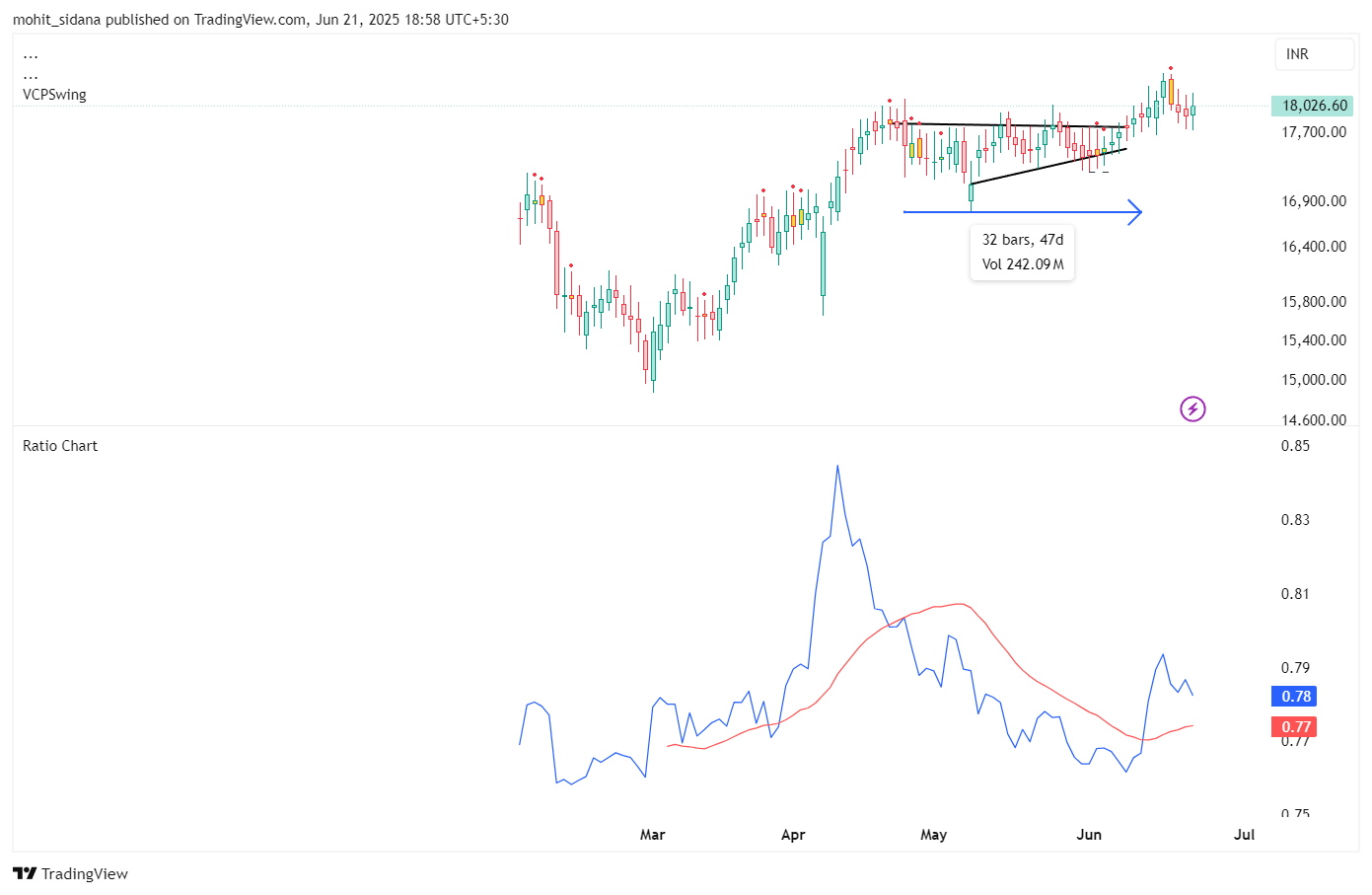Click the 0.83 ratio axis label
Screen dimensions: 1372x895
(1295, 520)
